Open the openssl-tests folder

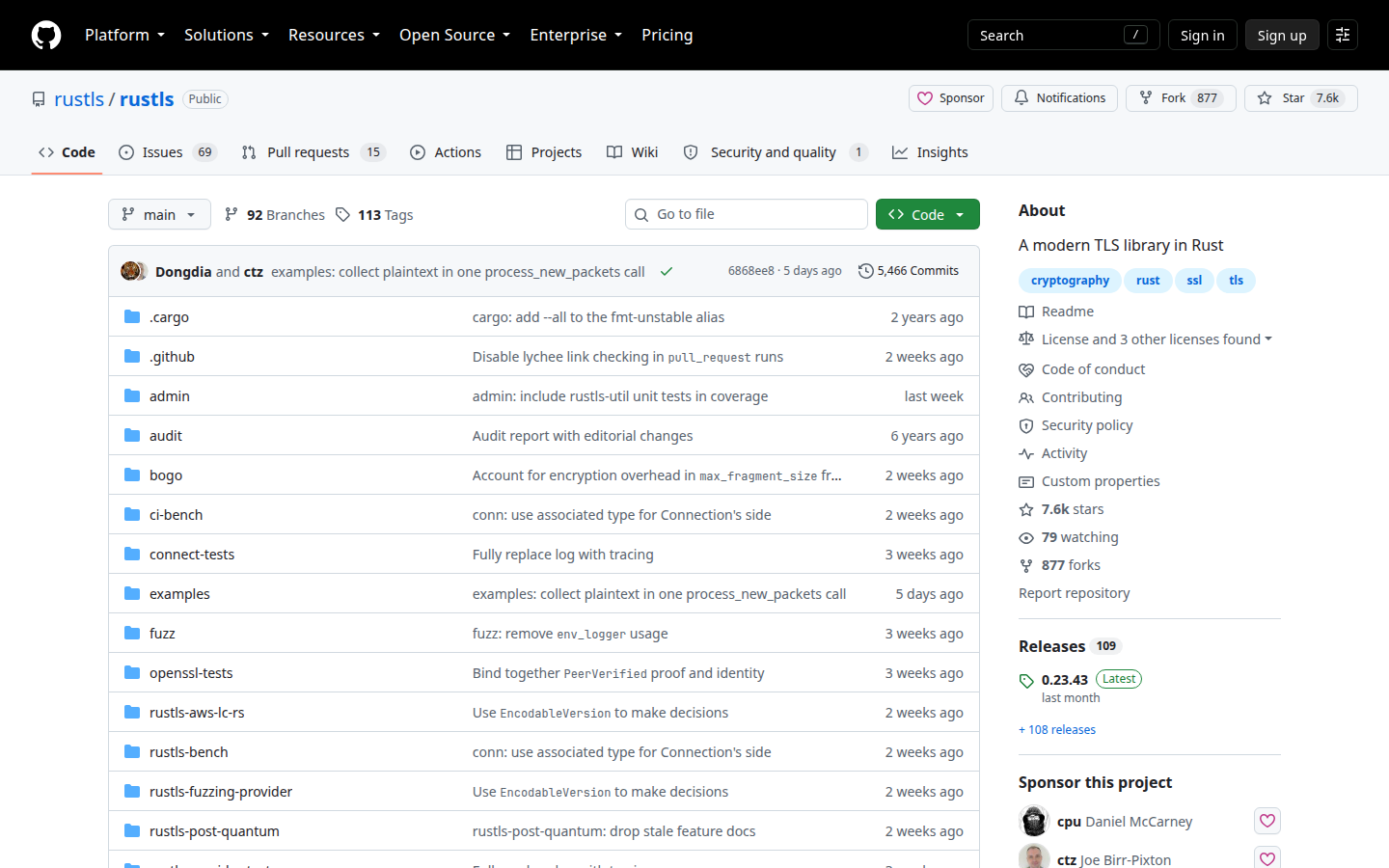pyautogui.click(x=191, y=673)
